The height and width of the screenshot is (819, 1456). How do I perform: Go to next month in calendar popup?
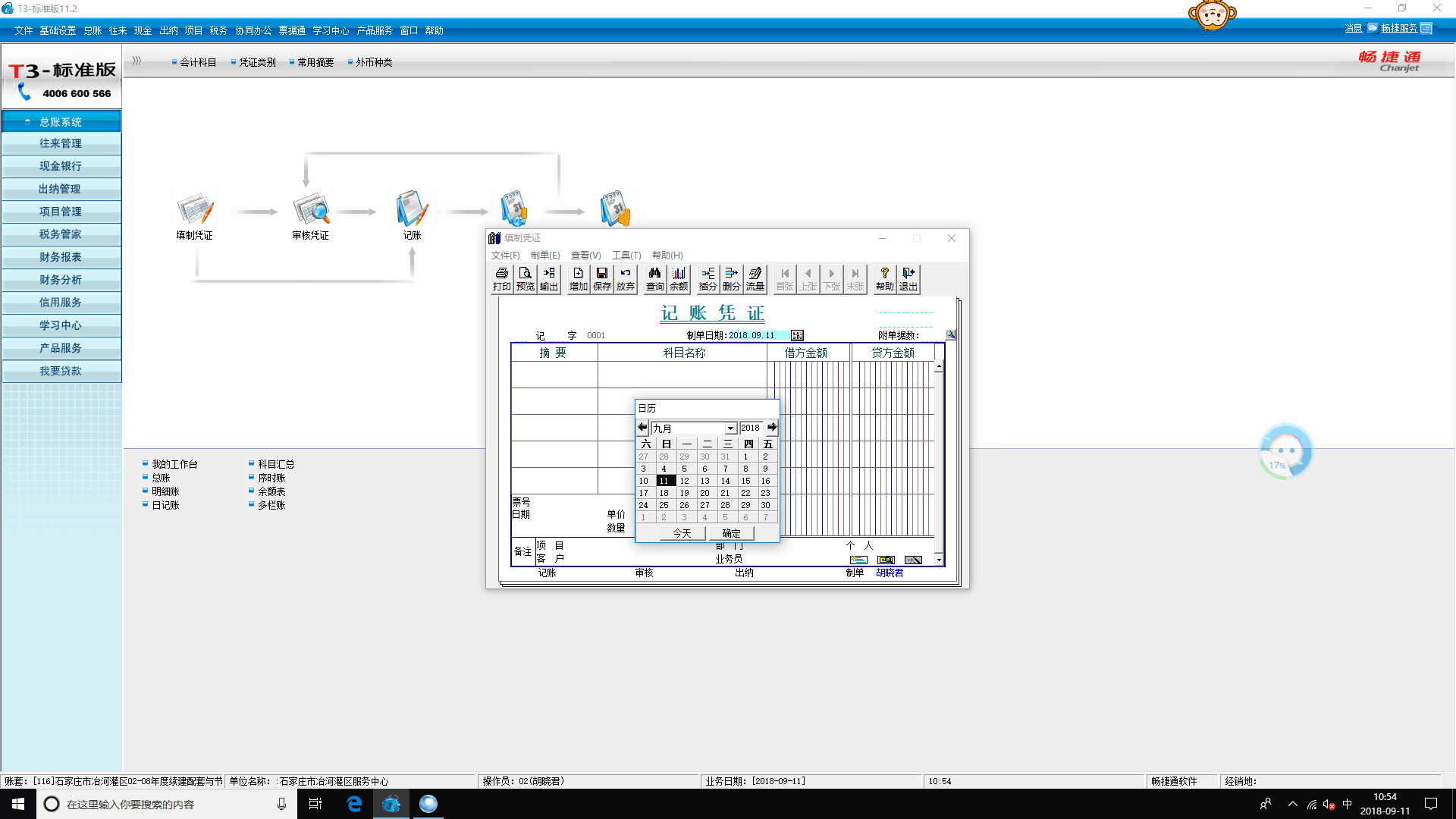pos(772,428)
